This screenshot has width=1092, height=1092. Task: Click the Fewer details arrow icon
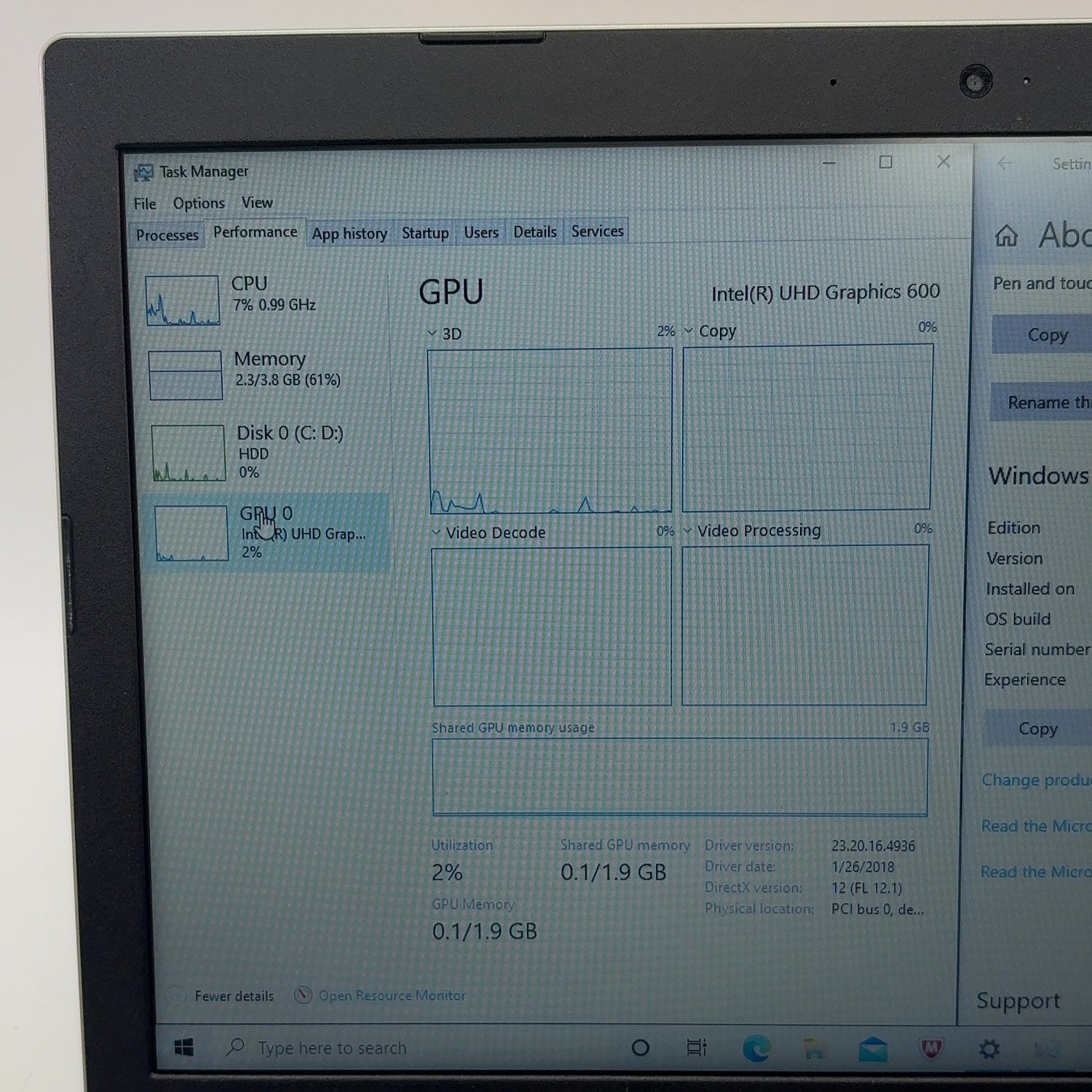(x=175, y=995)
